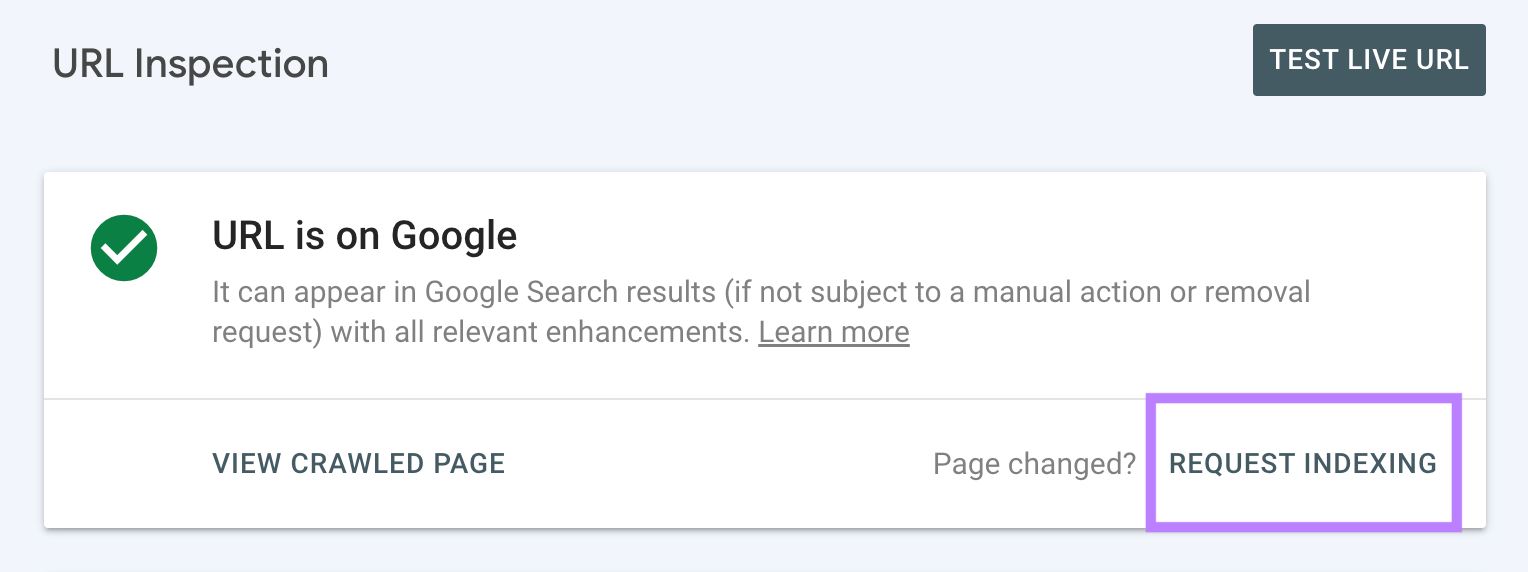1528x572 pixels.
Task: Click the word 'Inspection' in the heading
Action: (231, 64)
